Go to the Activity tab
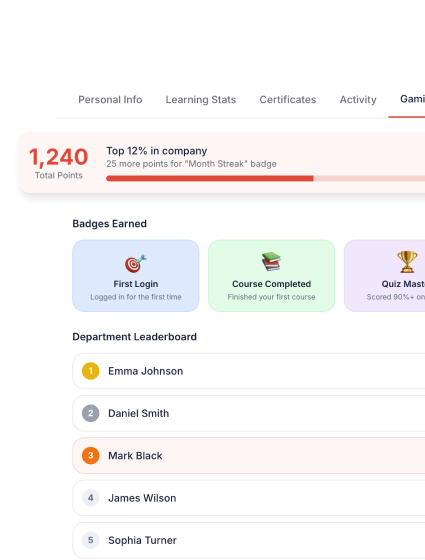Image resolution: width=425 pixels, height=560 pixels. coord(358,100)
